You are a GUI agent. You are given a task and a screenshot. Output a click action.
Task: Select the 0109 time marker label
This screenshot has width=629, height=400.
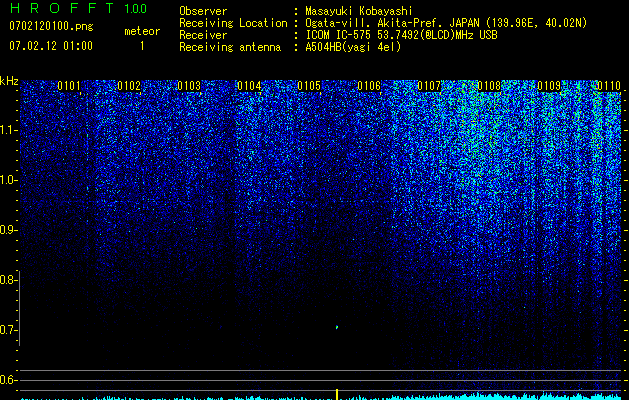pyautogui.click(x=549, y=86)
